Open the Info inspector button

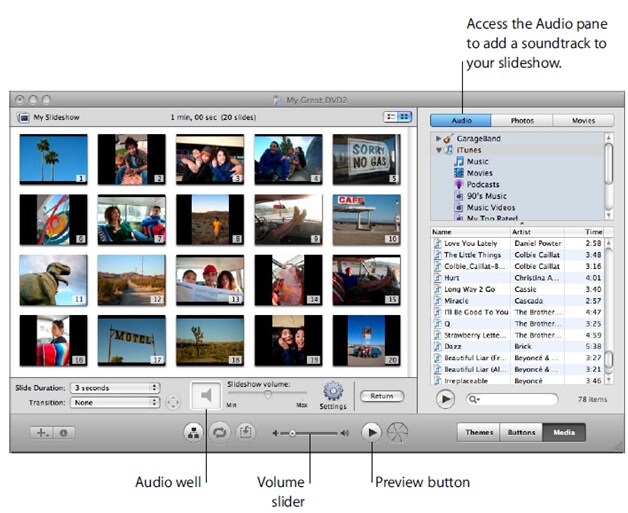(x=64, y=433)
